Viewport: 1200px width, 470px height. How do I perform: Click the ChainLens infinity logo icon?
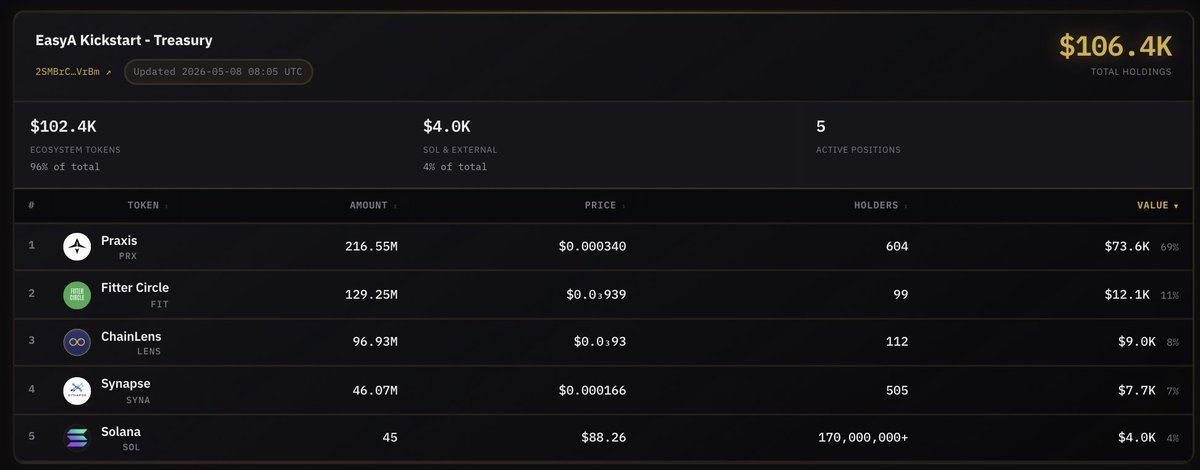tap(77, 343)
